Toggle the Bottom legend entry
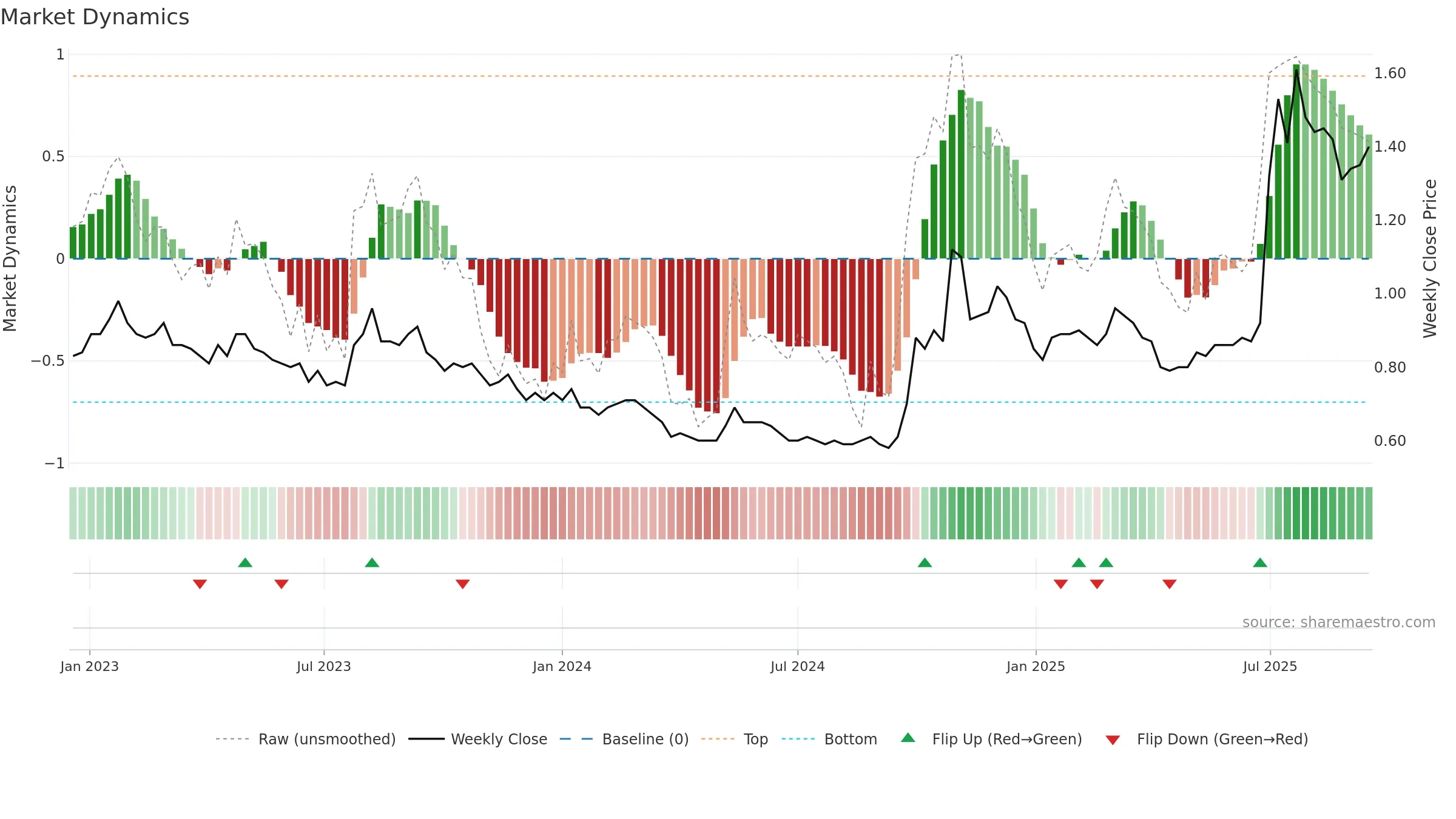Image resolution: width=1456 pixels, height=819 pixels. pos(829,739)
